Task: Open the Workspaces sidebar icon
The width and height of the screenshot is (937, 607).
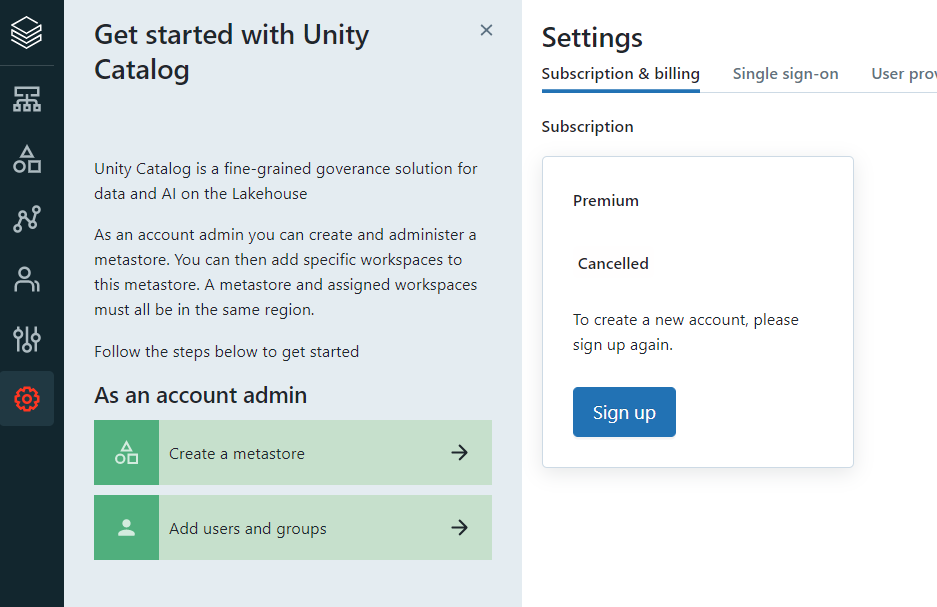Action: point(27,99)
